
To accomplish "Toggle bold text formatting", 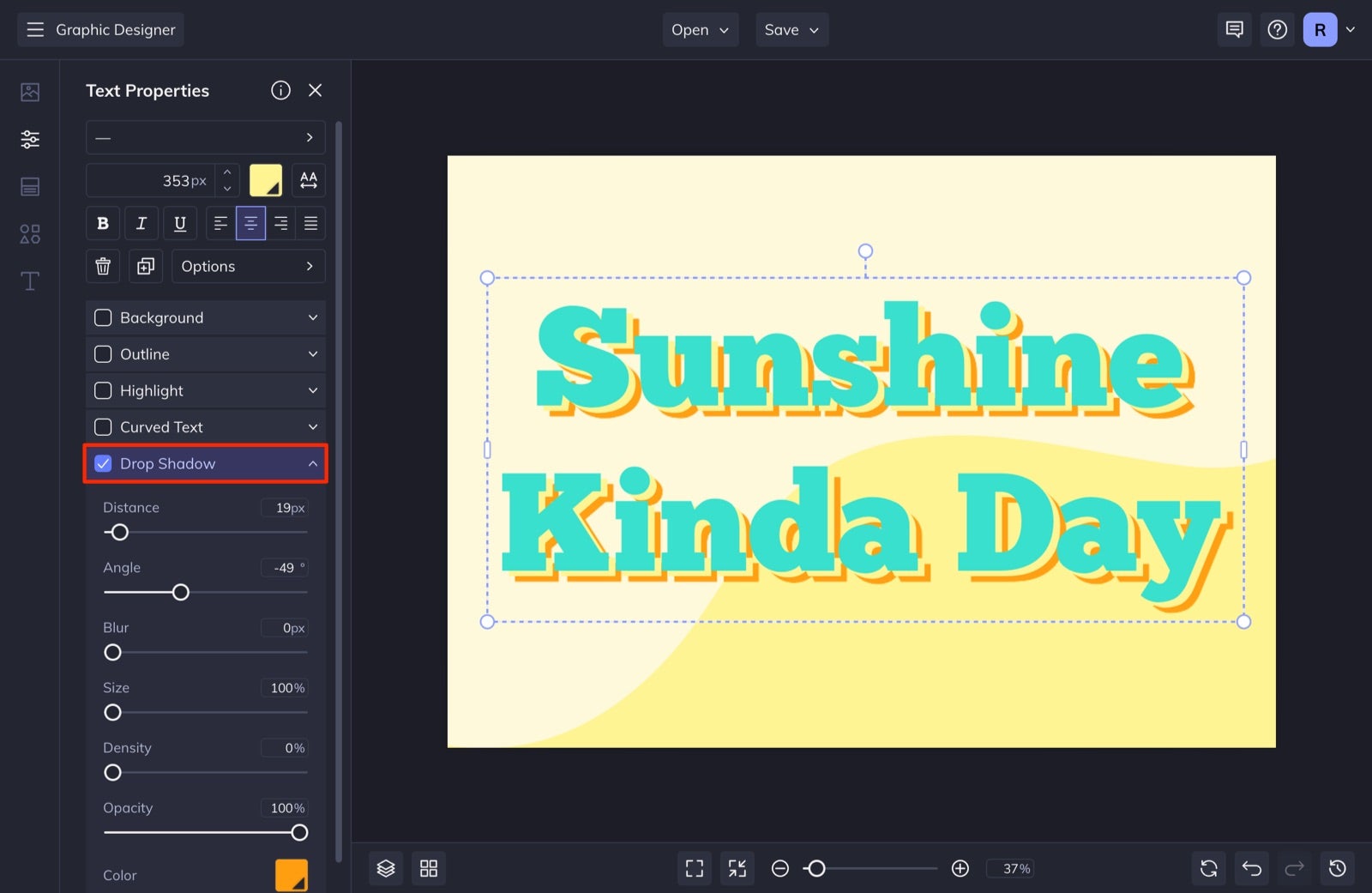I will [102, 223].
